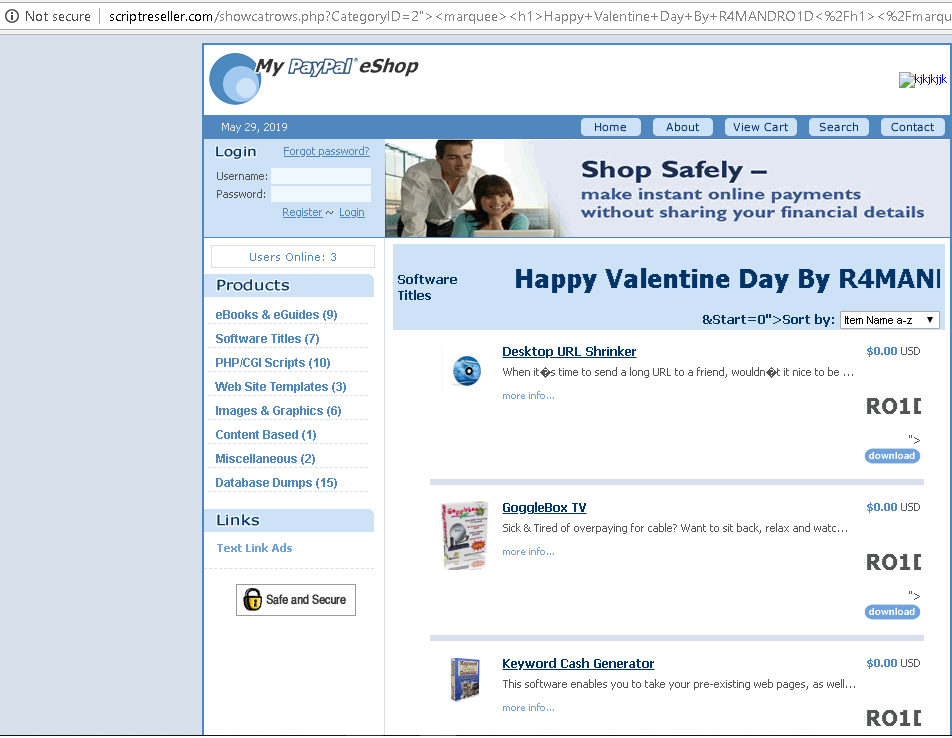Screen dimensions: 952x738
Task: Click the Text Link Ads link
Action: 254,548
